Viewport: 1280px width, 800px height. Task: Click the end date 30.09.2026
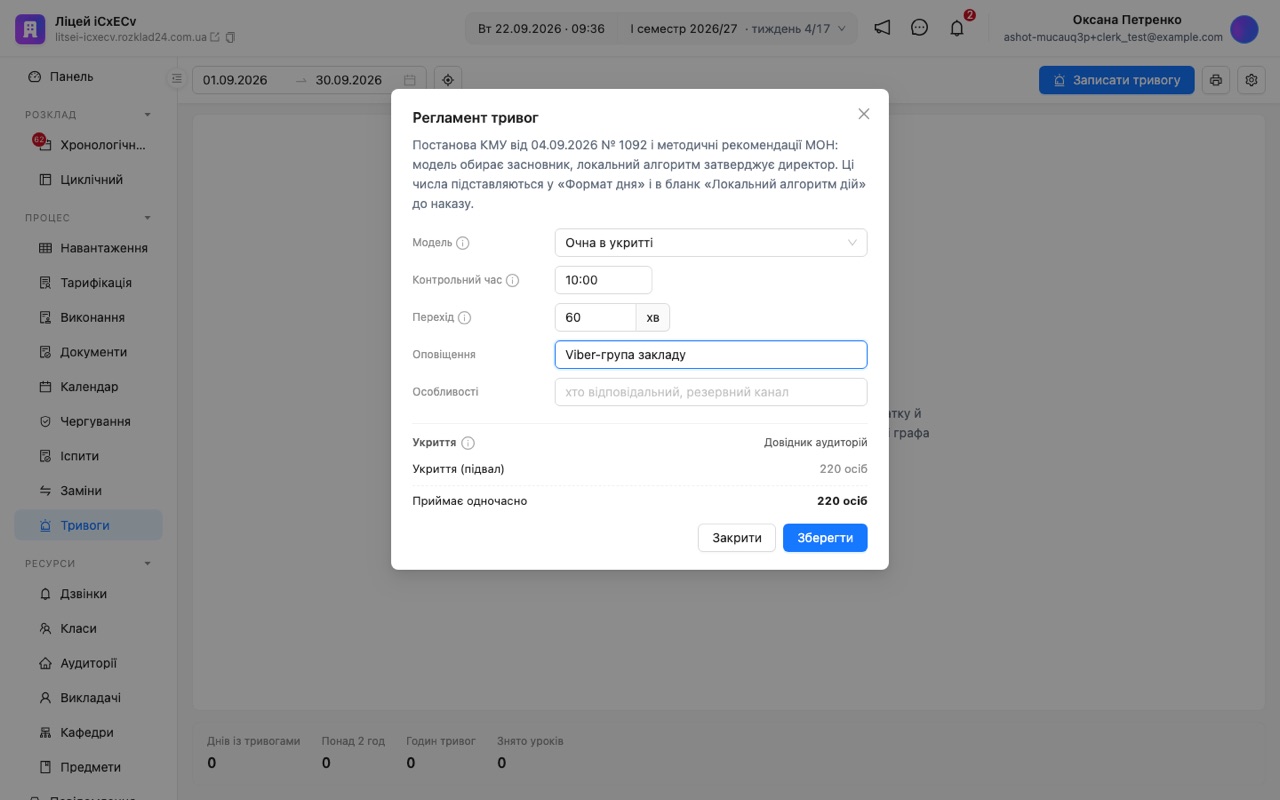click(349, 80)
